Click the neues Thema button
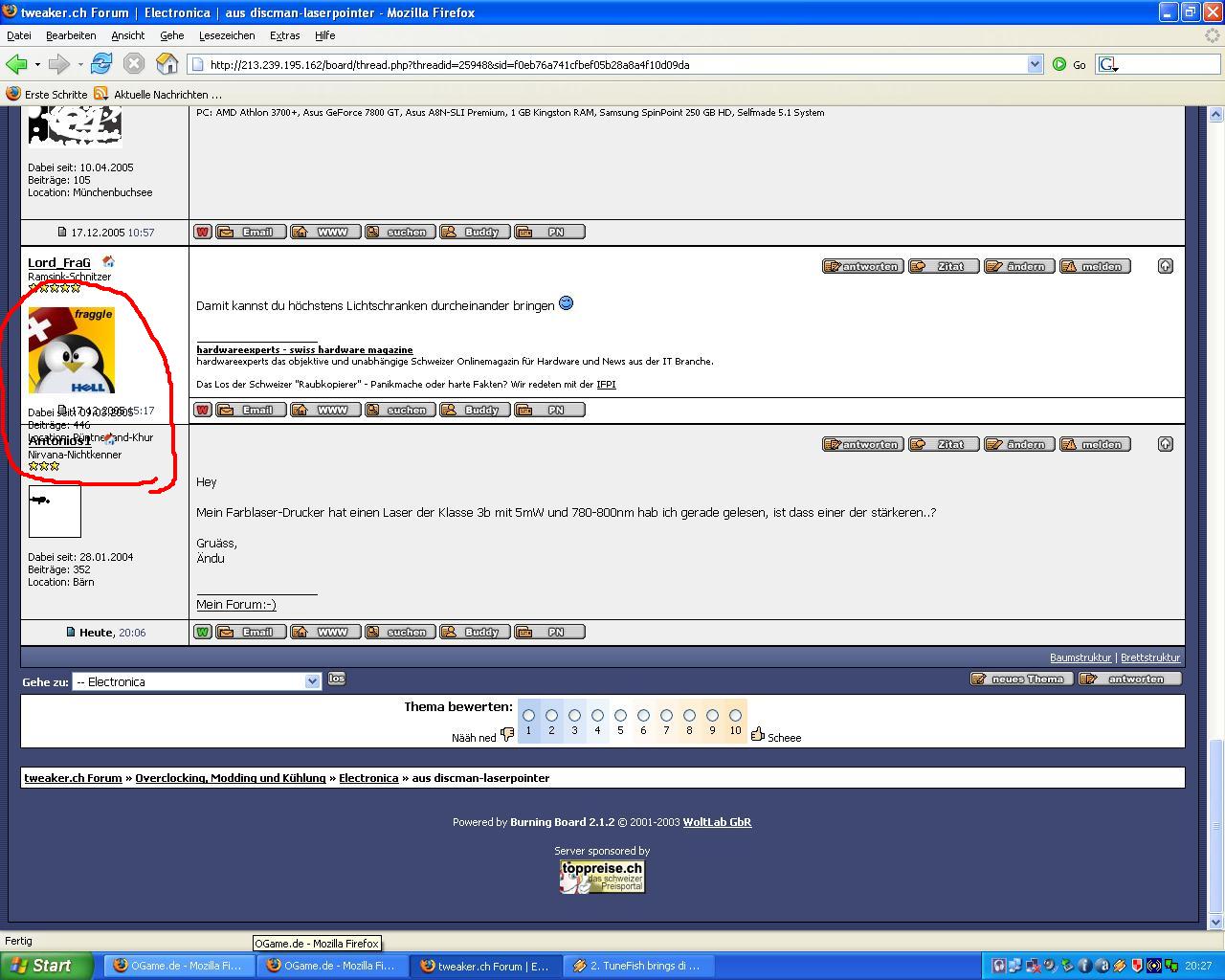Screen dimensions: 1225x980 [1019, 679]
